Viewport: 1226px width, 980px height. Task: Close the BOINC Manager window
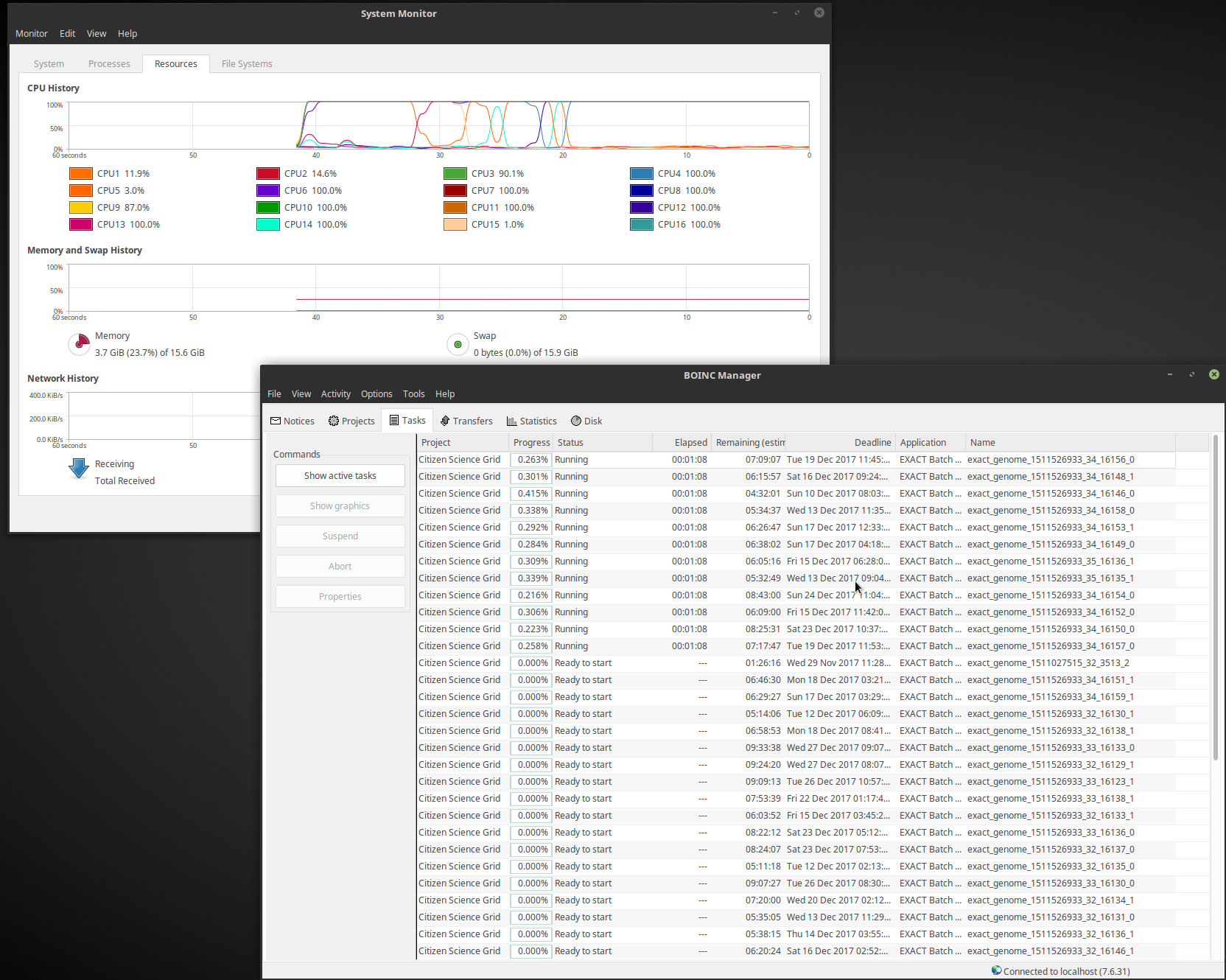tap(1213, 374)
